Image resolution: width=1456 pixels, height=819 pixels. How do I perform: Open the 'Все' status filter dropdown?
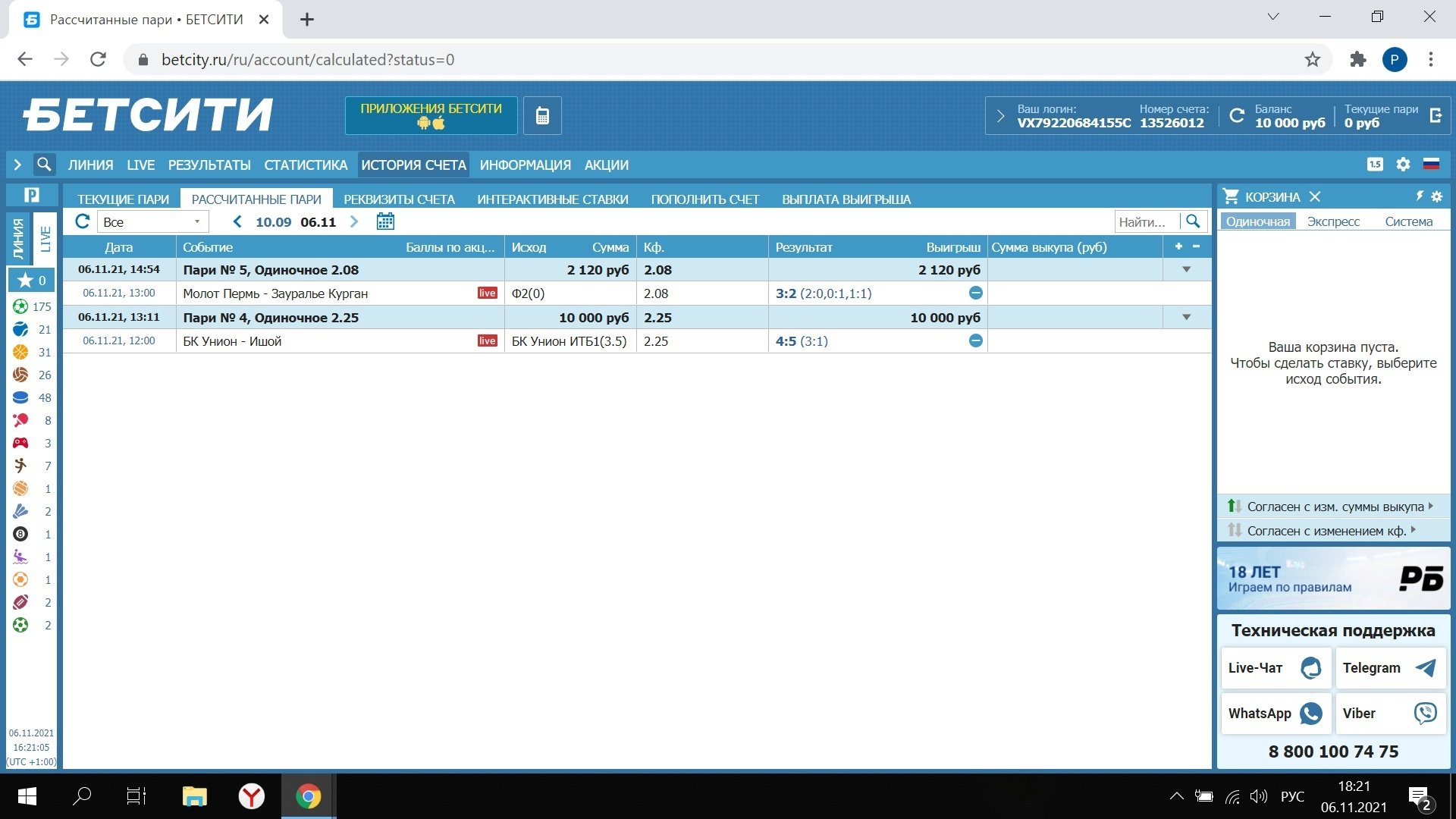[152, 222]
